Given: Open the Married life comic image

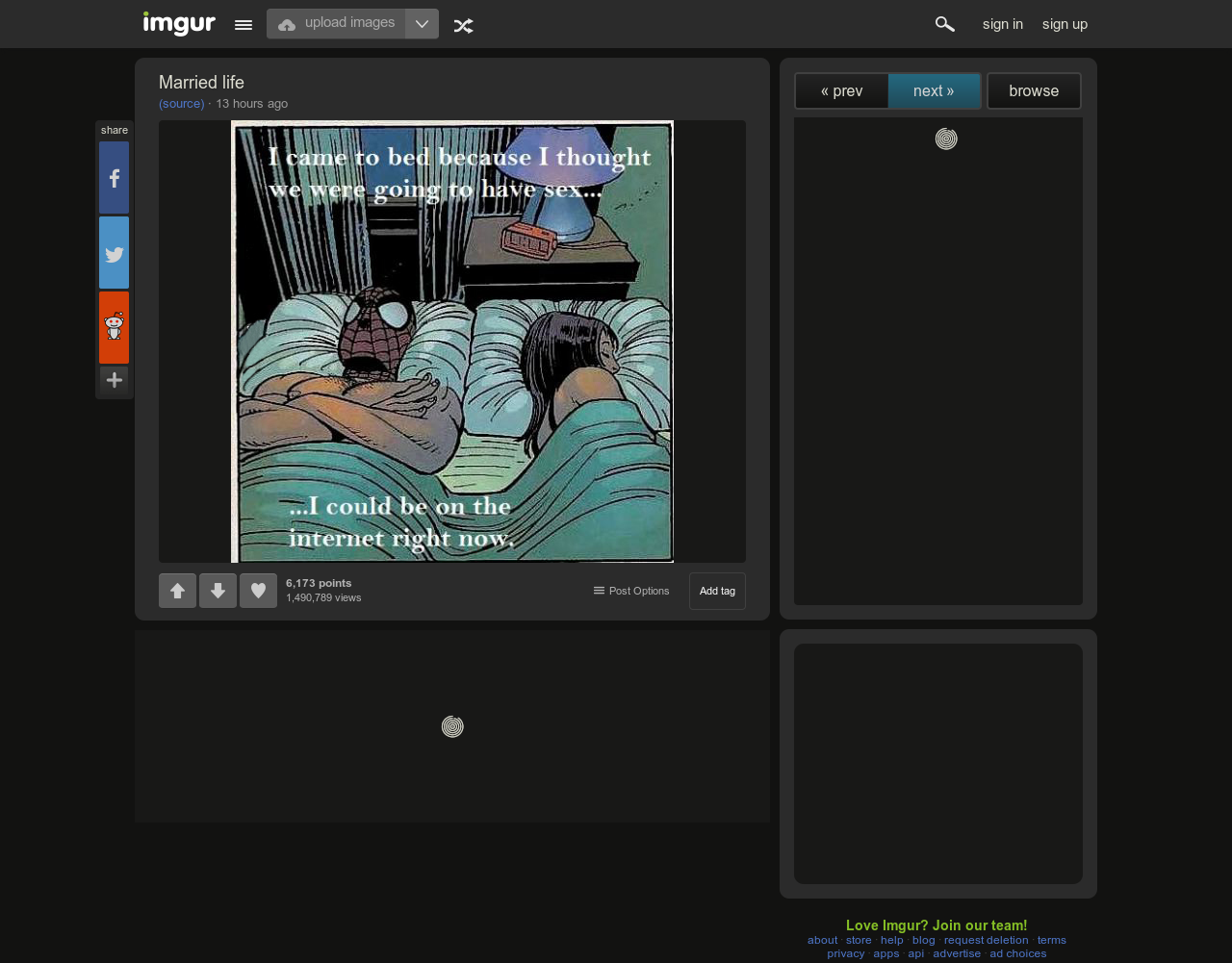Looking at the screenshot, I should click(x=452, y=342).
